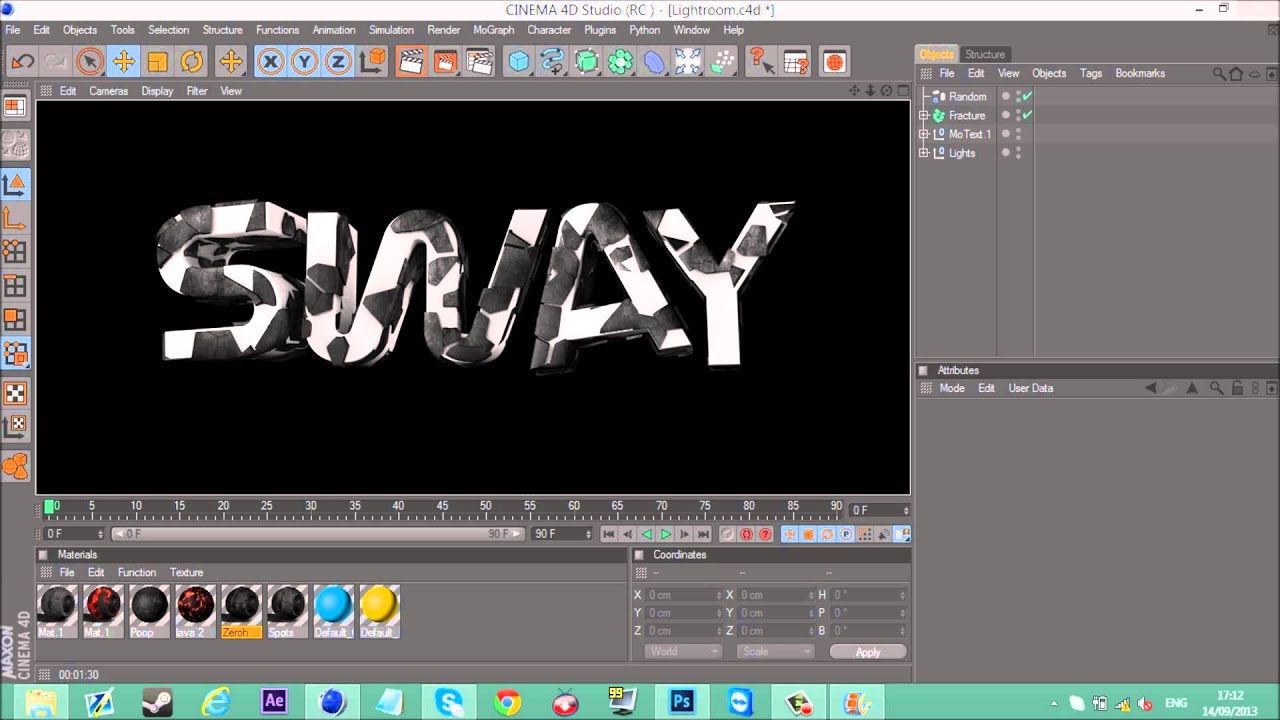Activate the Scale tool
1280x720 pixels.
pyautogui.click(x=158, y=62)
